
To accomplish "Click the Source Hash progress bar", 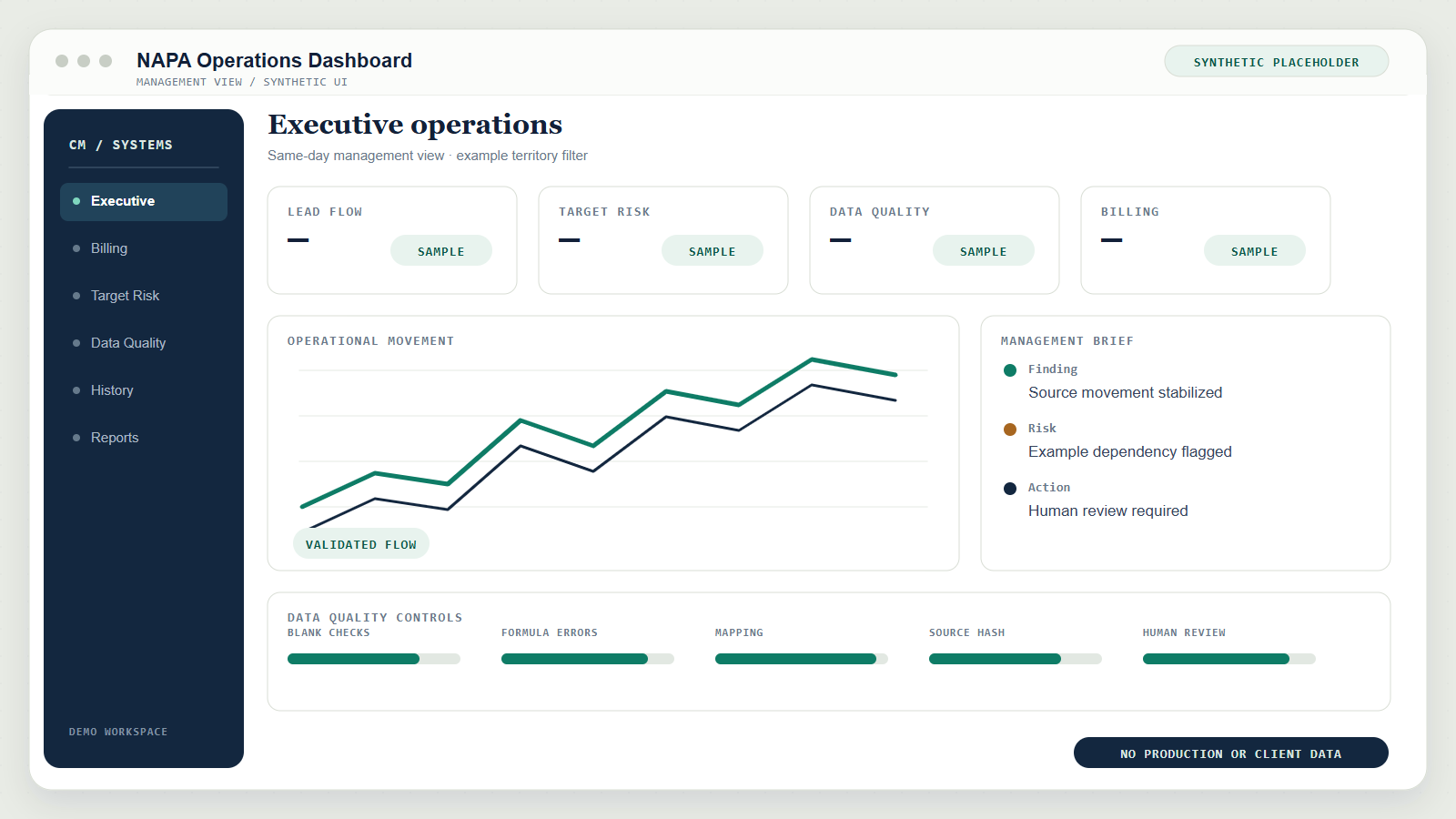I will pyautogui.click(x=1016, y=659).
